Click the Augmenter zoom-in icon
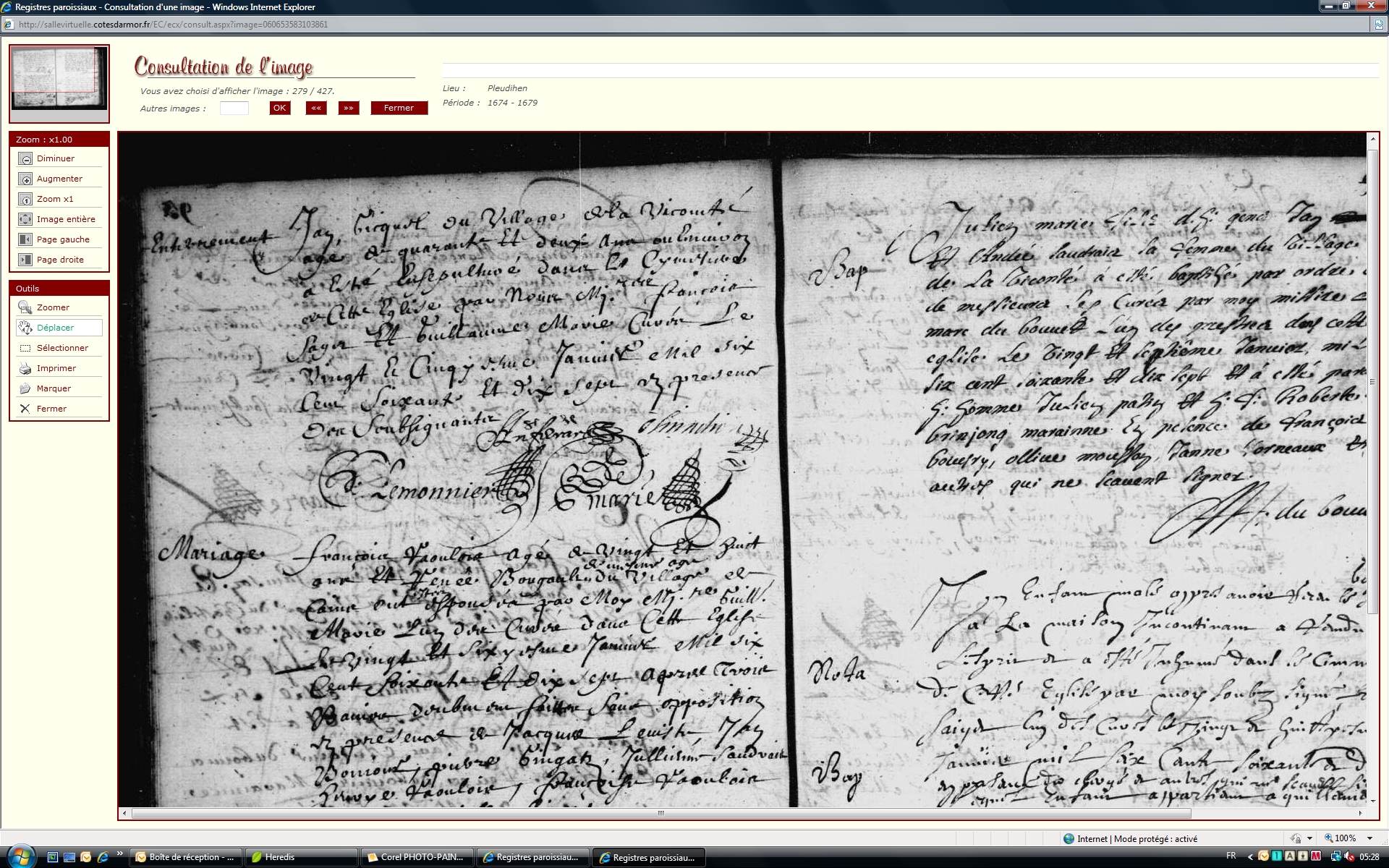1389x868 pixels. point(25,179)
